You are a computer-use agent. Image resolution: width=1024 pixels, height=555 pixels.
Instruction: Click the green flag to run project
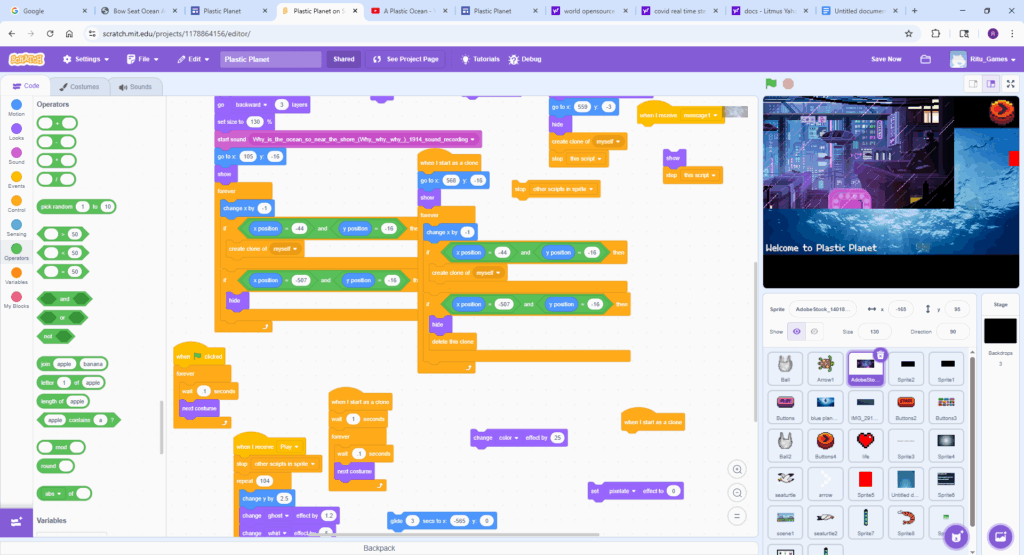[x=771, y=84]
